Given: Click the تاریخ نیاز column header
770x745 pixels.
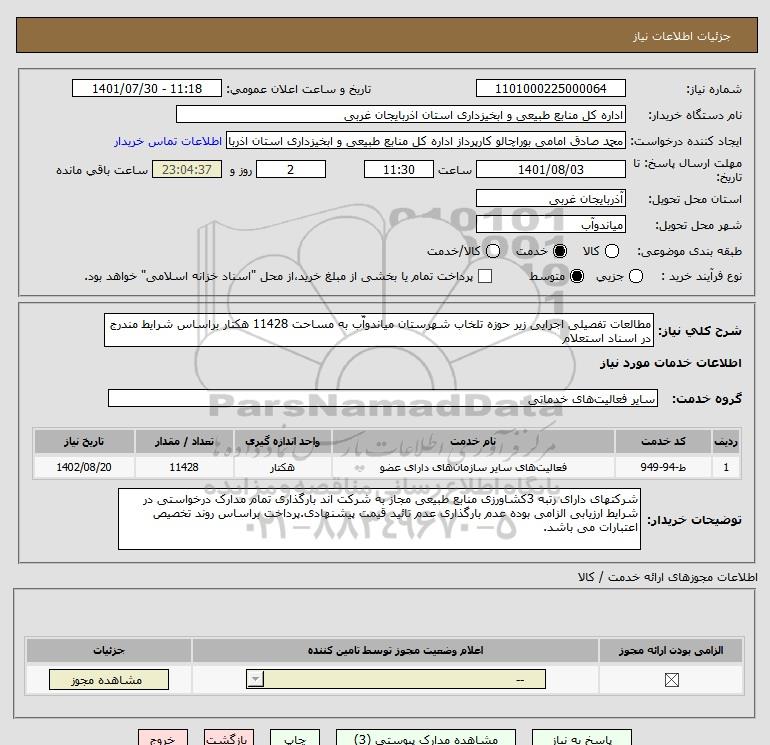Looking at the screenshot, I should coord(84,441).
